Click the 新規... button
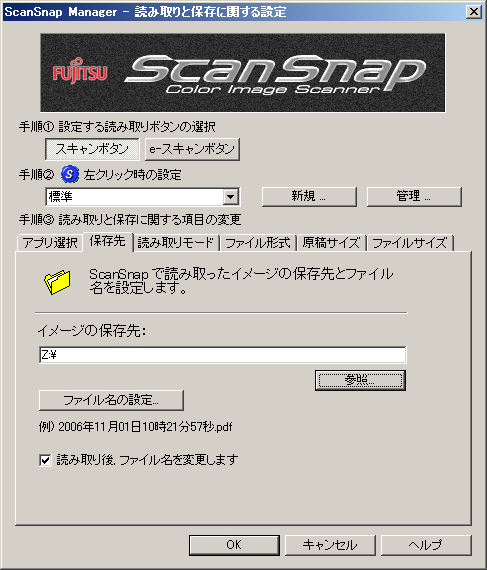Image resolution: width=487 pixels, height=570 pixels. click(x=309, y=197)
